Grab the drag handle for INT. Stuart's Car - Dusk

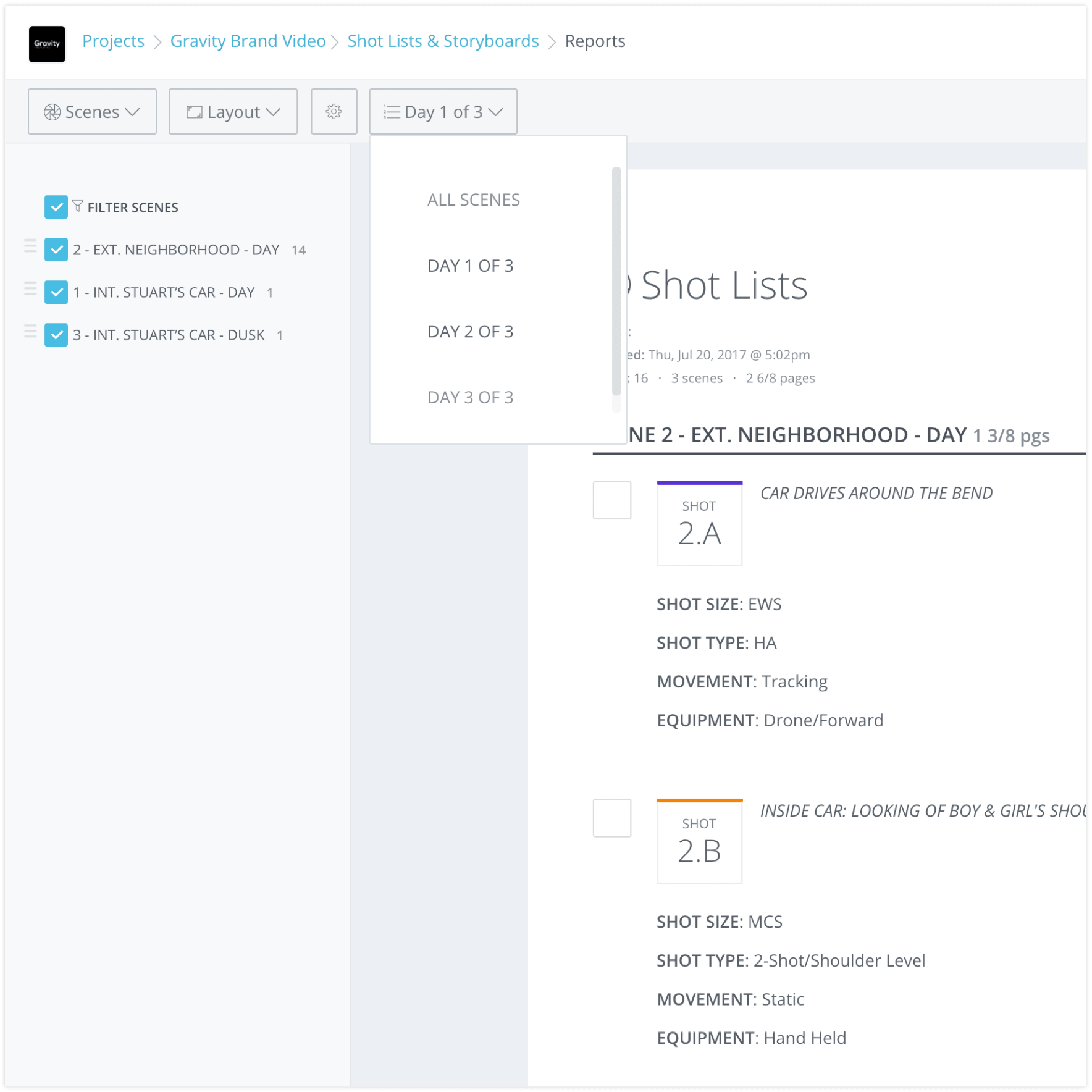(30, 331)
